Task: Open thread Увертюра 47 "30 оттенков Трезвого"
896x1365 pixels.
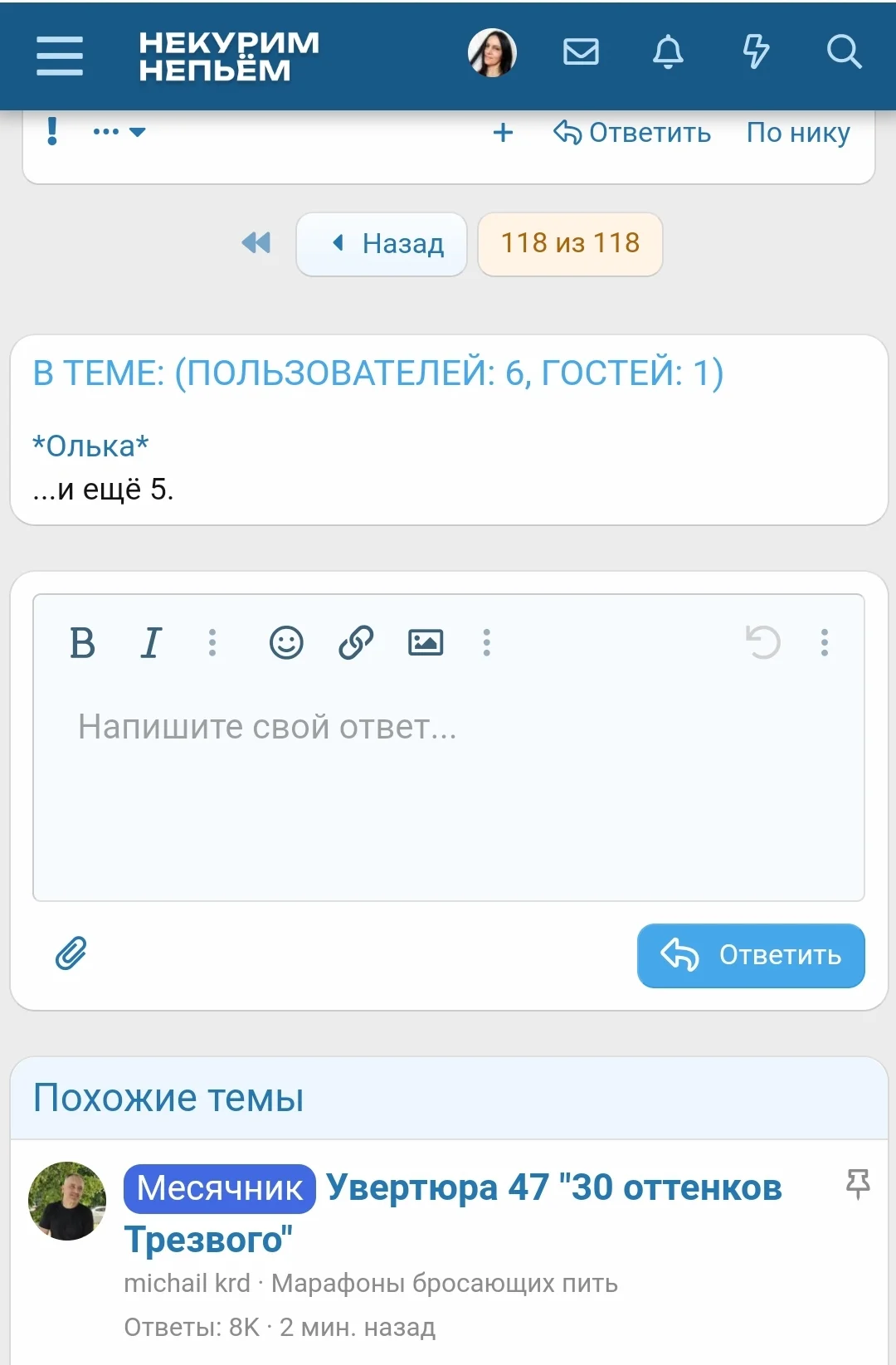Action: (554, 1188)
